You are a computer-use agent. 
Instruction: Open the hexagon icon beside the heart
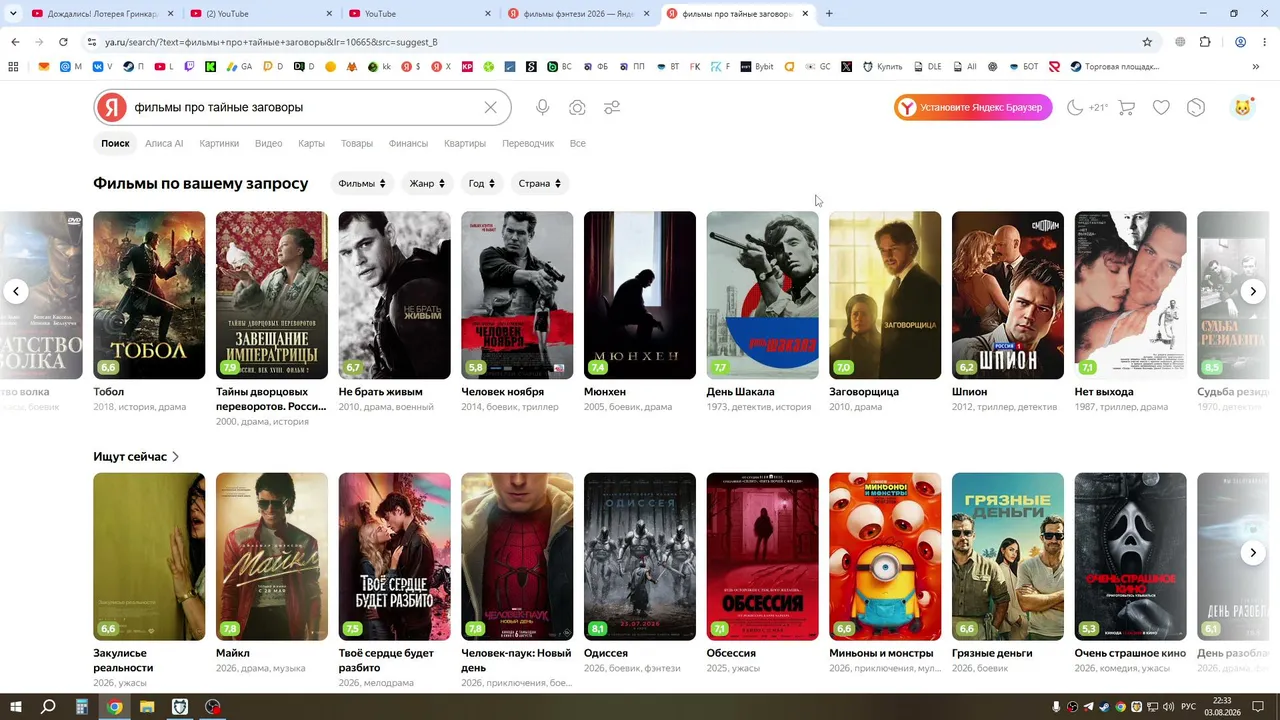click(x=1196, y=107)
